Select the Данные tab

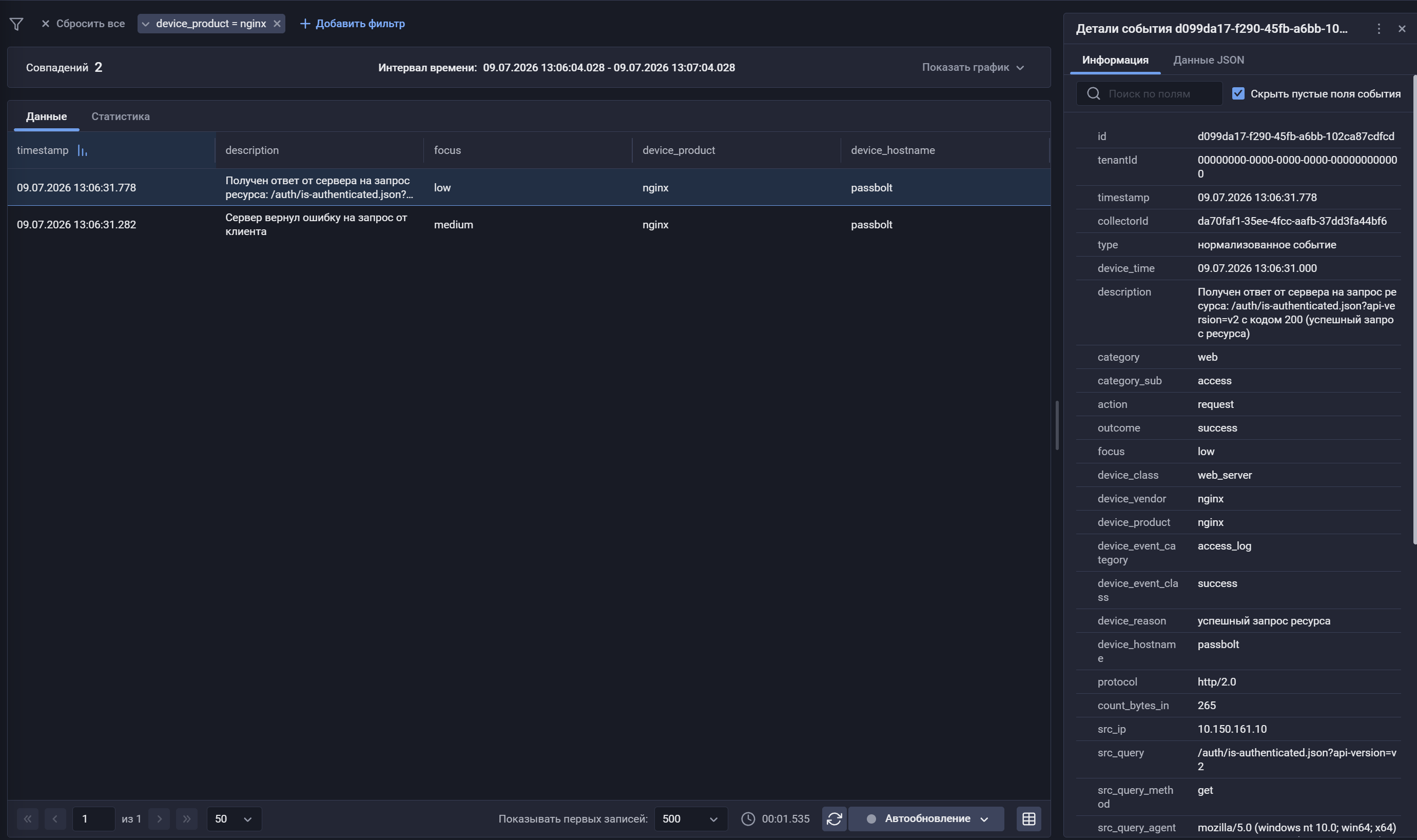46,116
